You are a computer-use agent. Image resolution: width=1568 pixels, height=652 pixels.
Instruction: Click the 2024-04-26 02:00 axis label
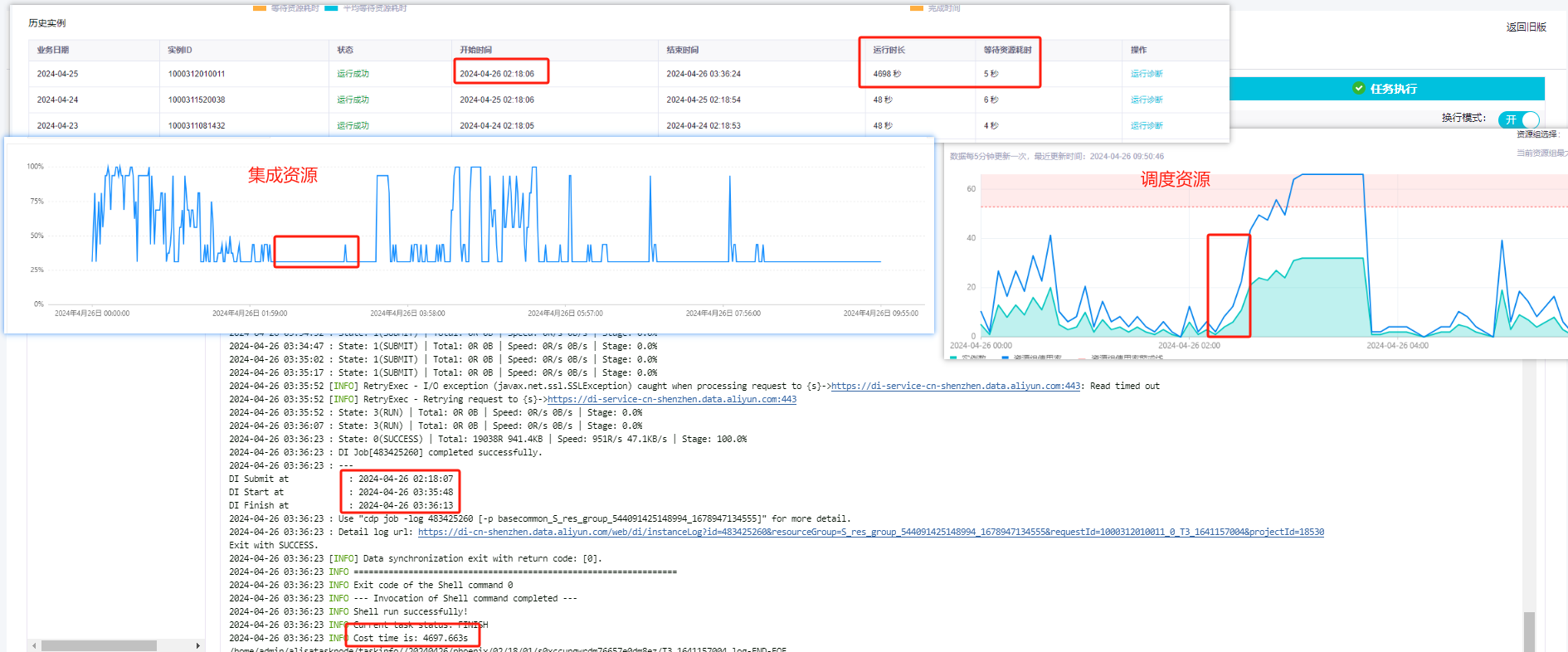(1189, 346)
